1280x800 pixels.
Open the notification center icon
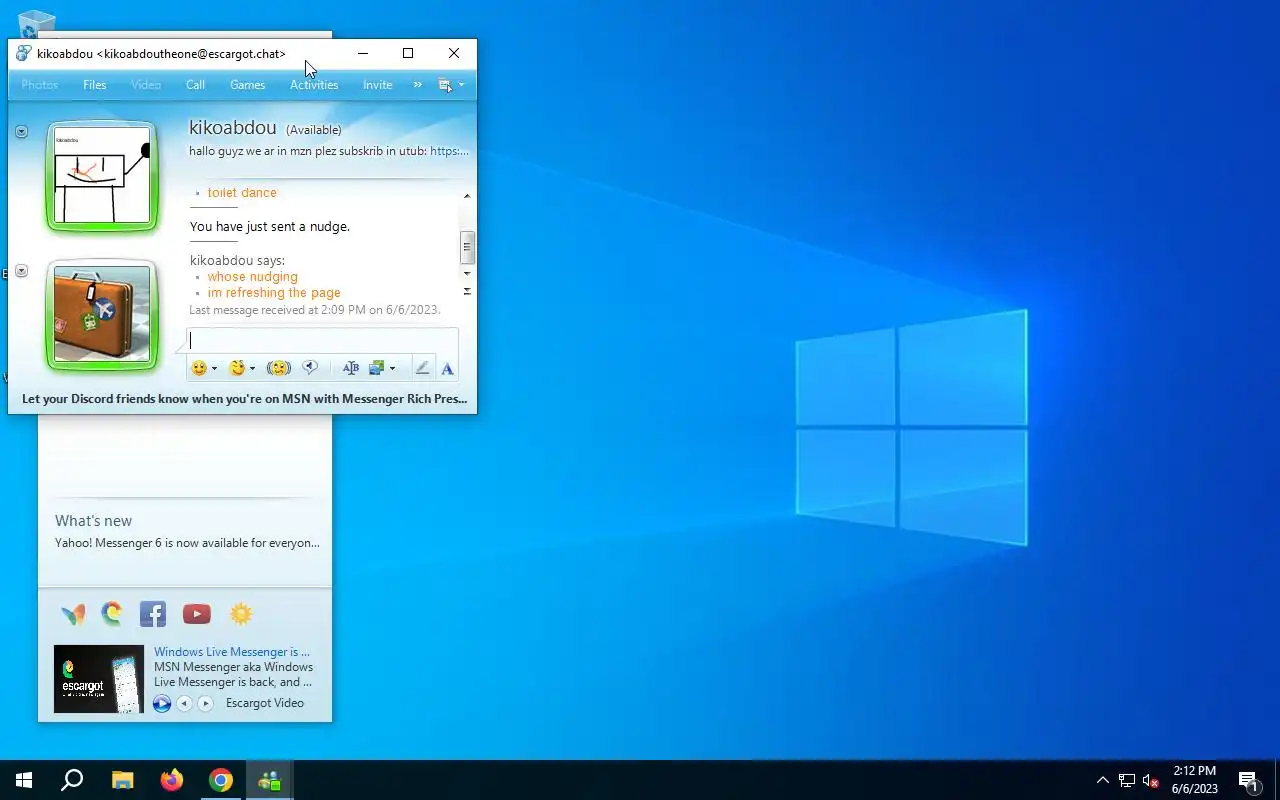coord(1248,780)
